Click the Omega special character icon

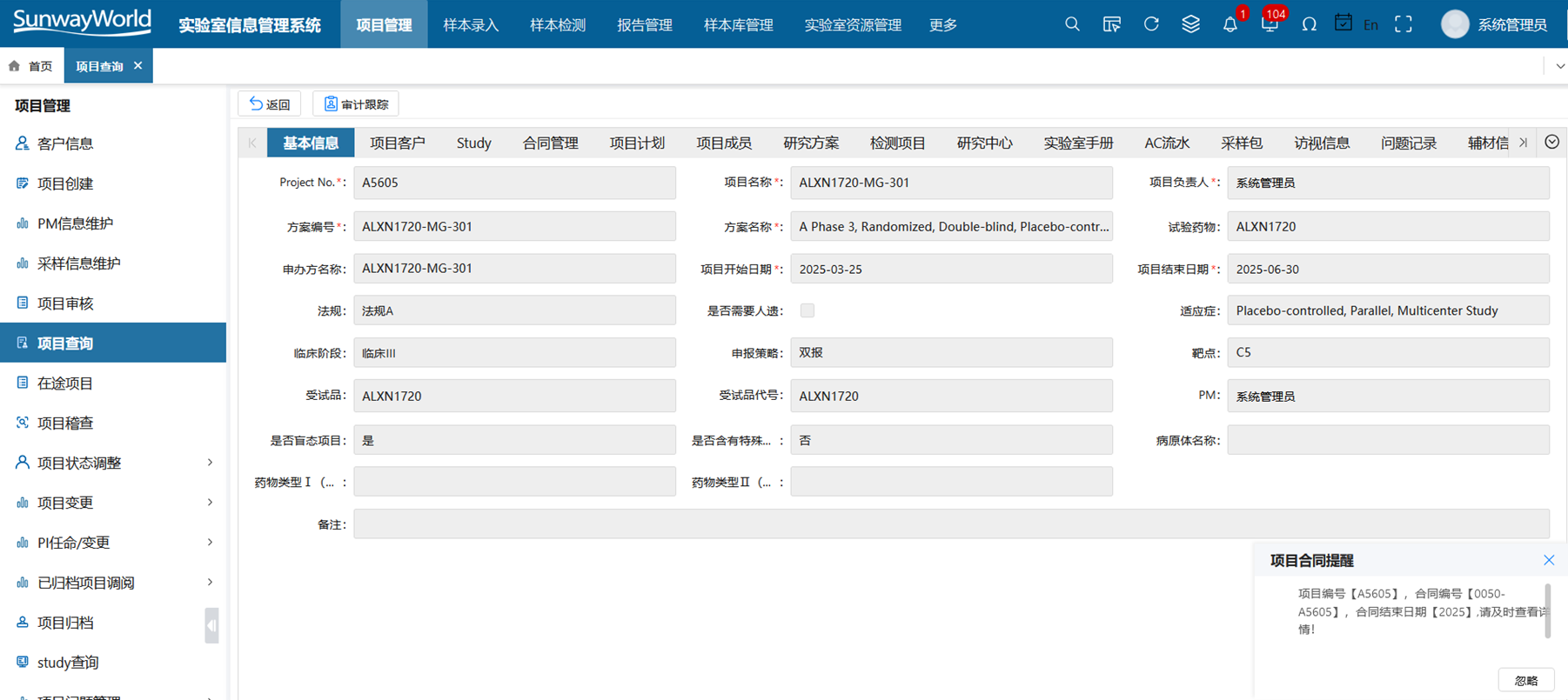pos(1309,24)
